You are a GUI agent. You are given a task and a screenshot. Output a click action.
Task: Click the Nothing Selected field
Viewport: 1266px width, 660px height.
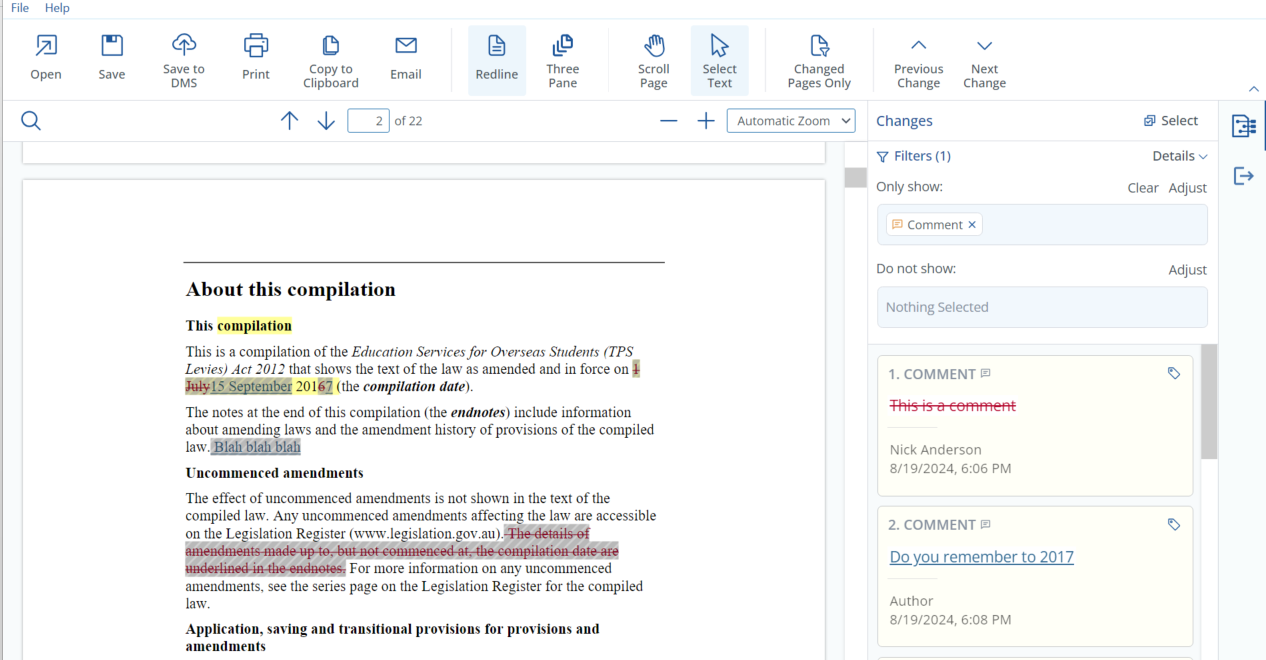coord(1042,307)
